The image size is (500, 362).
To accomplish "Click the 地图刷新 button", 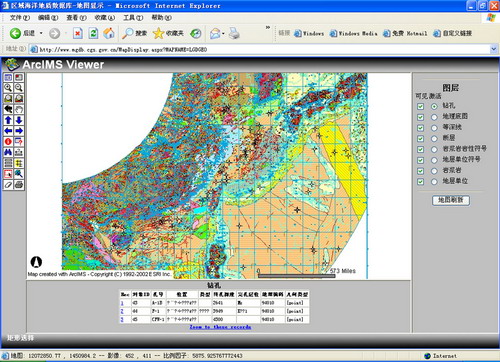I will click(x=451, y=200).
